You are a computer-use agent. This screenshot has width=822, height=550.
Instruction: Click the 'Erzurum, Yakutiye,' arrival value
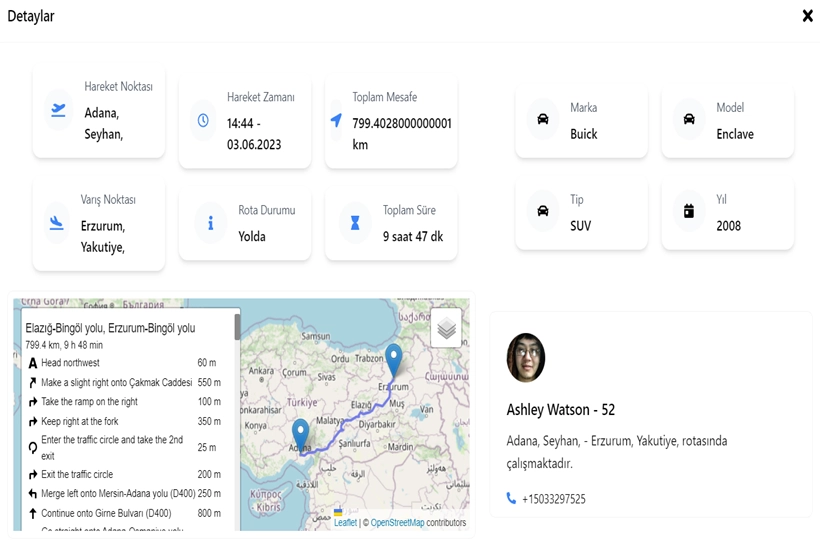click(103, 237)
